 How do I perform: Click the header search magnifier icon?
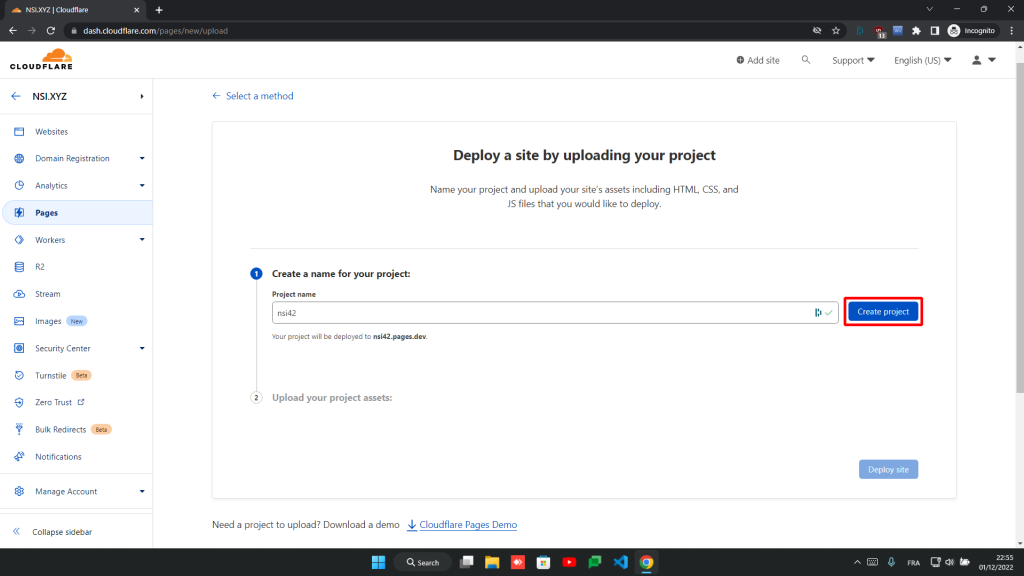pyautogui.click(x=806, y=59)
